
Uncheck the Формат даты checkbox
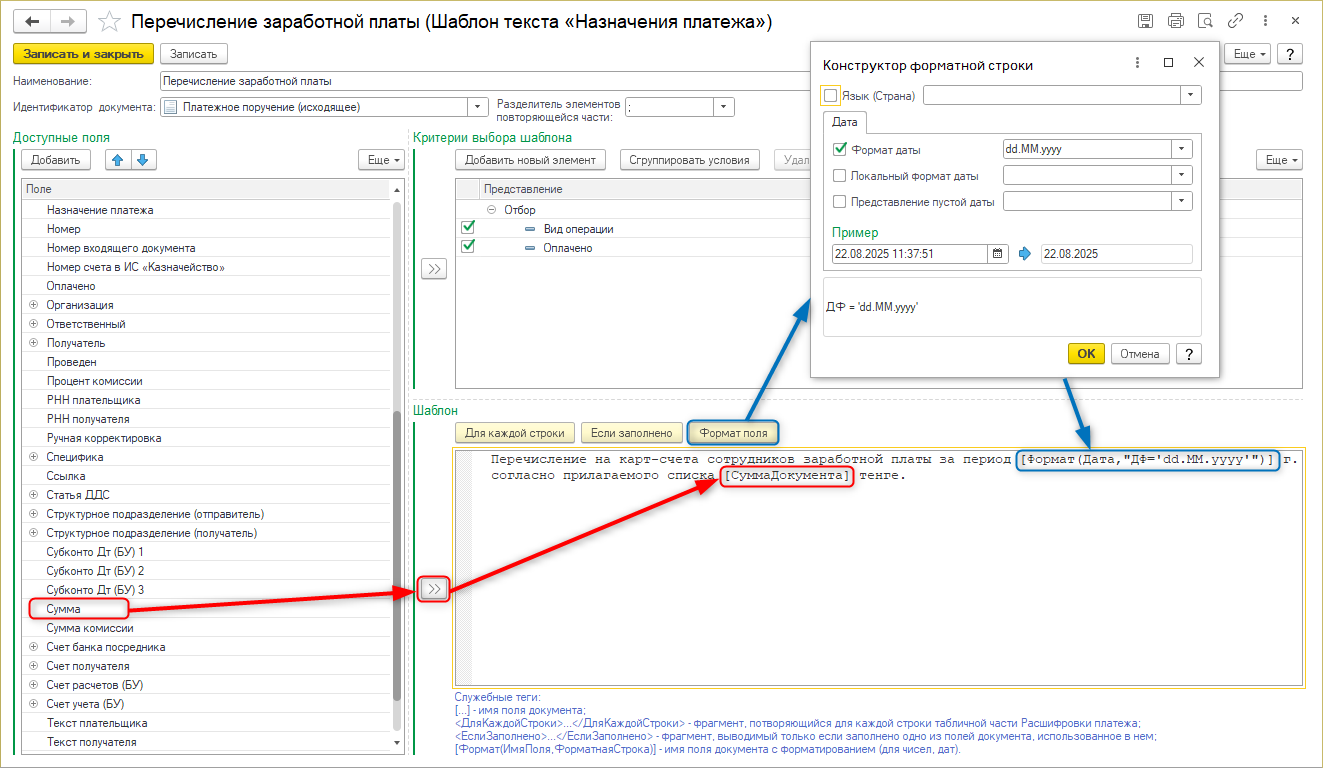pyautogui.click(x=840, y=150)
